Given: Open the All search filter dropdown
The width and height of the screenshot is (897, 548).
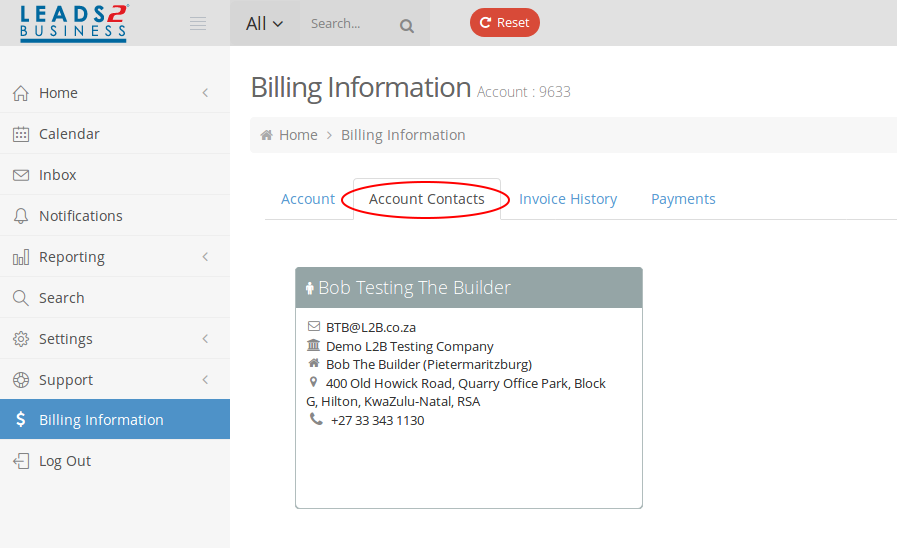Looking at the screenshot, I should tap(264, 23).
